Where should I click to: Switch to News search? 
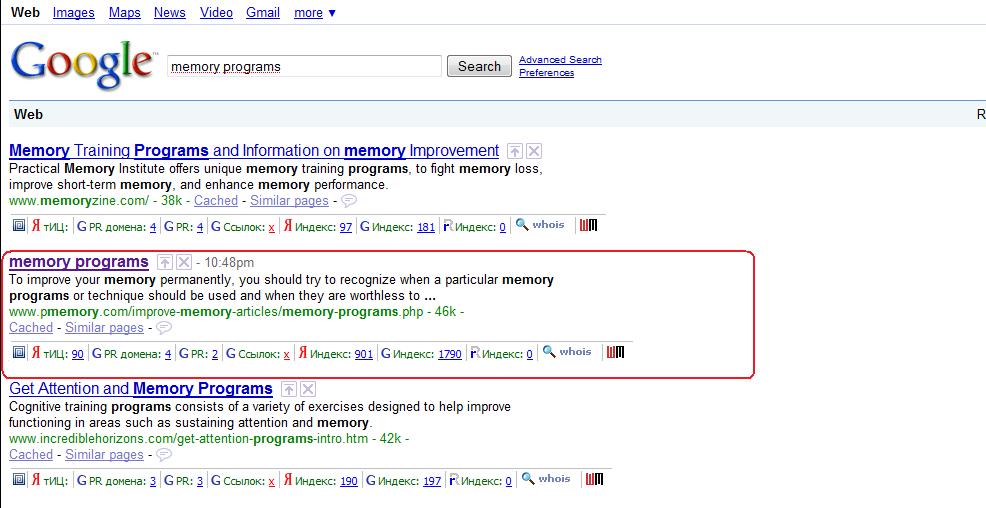pyautogui.click(x=170, y=13)
